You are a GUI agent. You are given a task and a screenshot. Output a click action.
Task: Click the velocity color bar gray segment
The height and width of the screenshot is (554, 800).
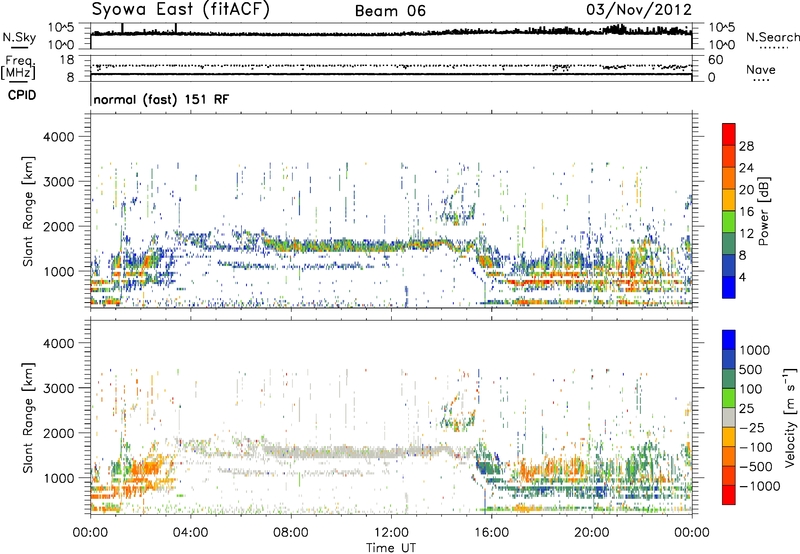729,417
